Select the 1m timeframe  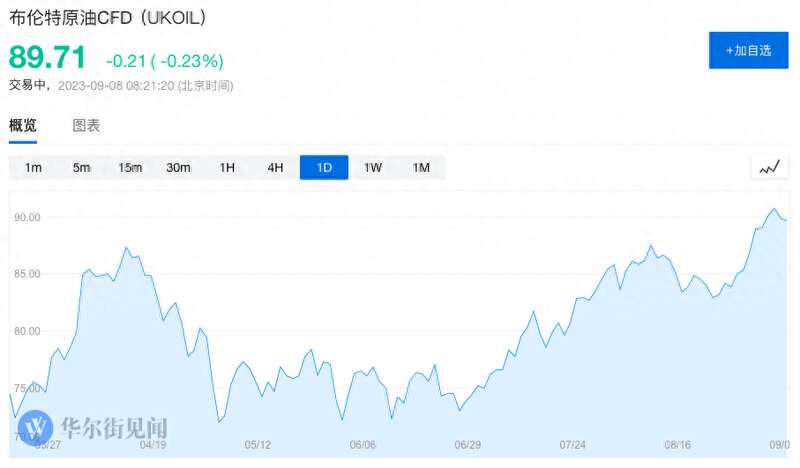click(x=33, y=167)
